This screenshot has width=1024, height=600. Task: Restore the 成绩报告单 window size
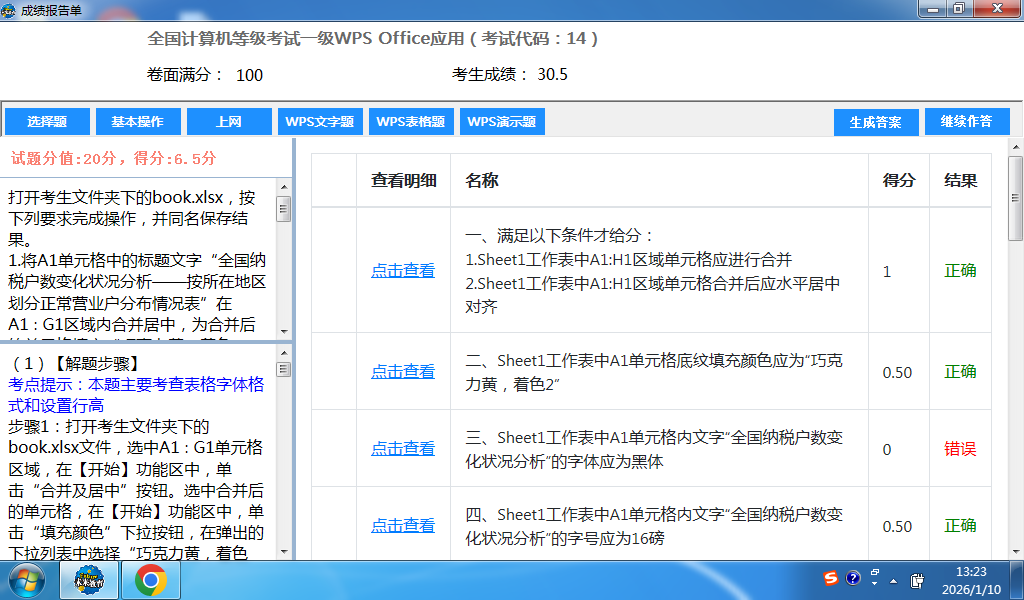click(x=959, y=9)
